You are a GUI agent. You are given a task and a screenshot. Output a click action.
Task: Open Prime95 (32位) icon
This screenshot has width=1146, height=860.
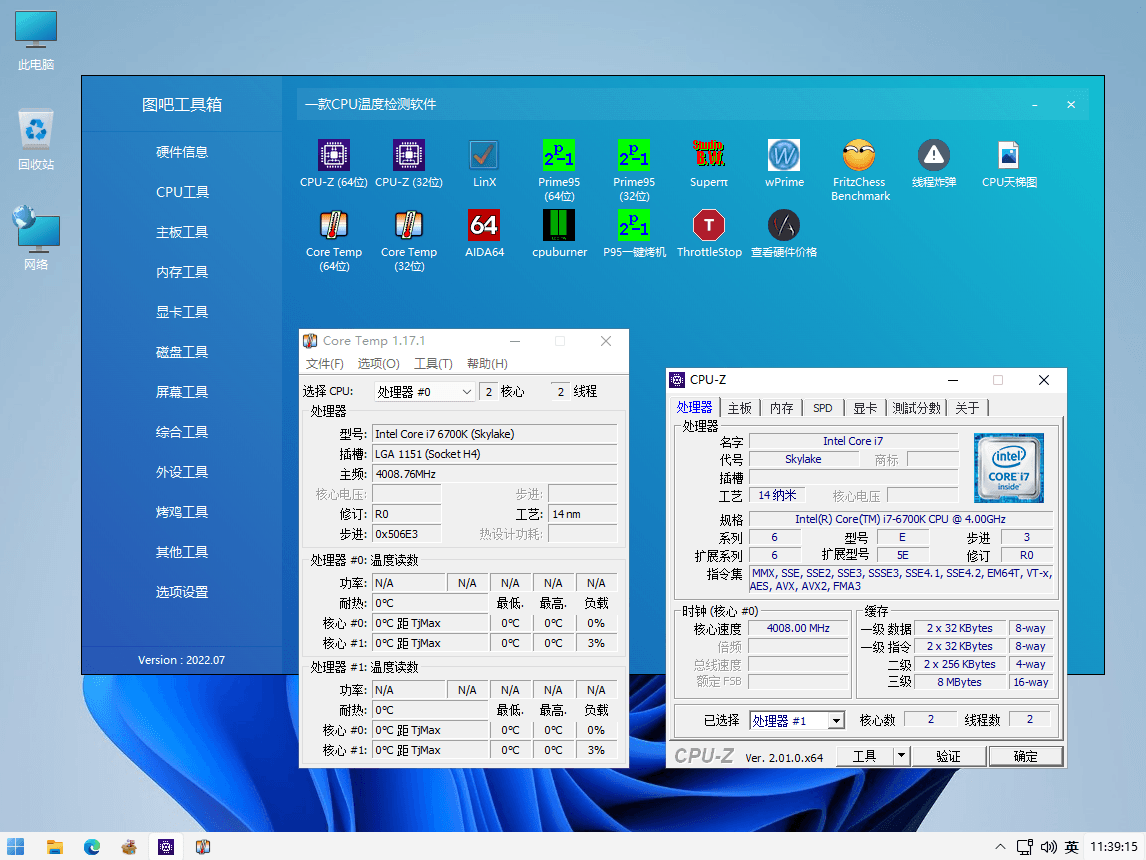coord(634,155)
